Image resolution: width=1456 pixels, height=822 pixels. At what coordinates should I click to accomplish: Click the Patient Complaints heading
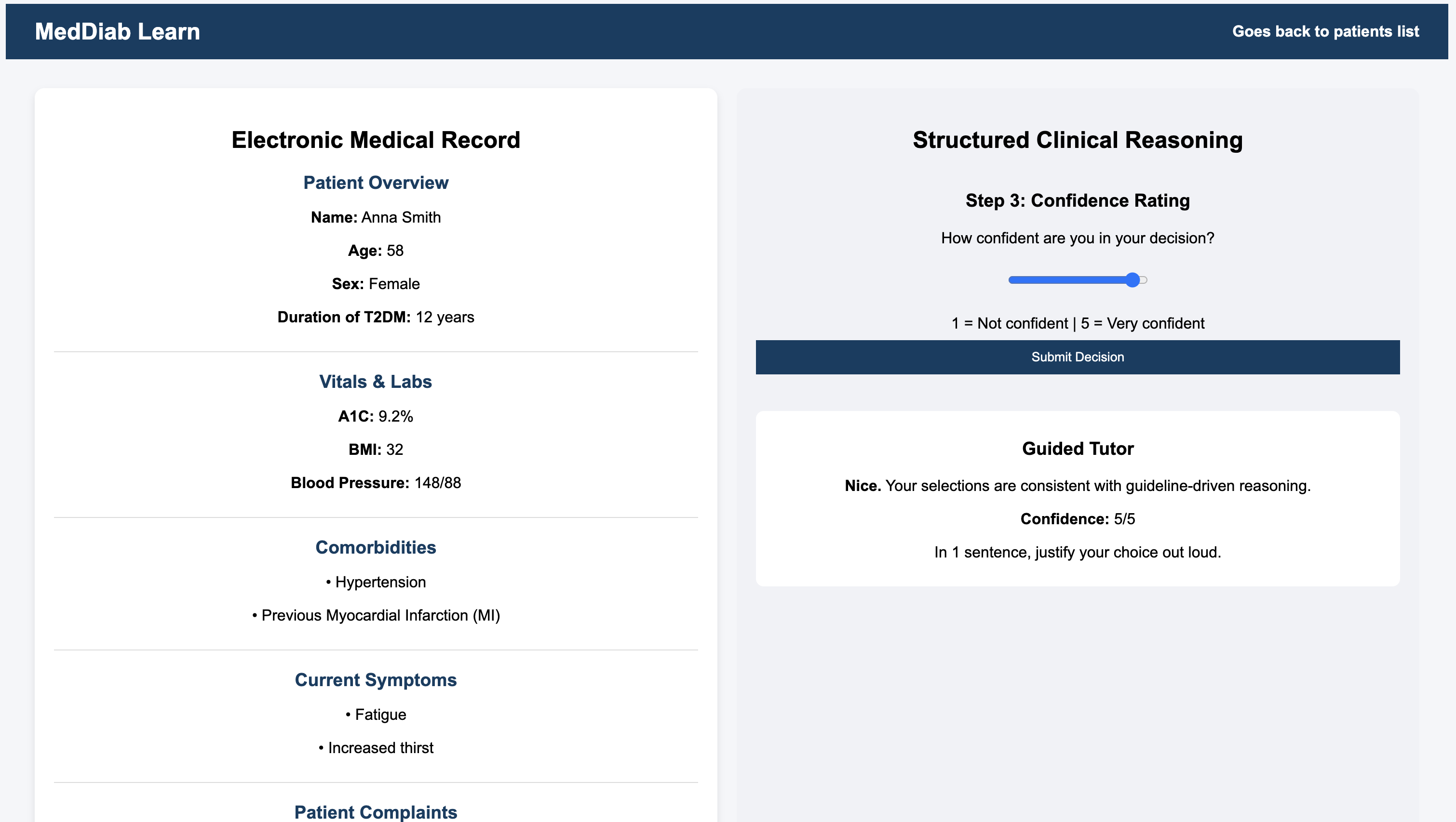pyautogui.click(x=375, y=812)
